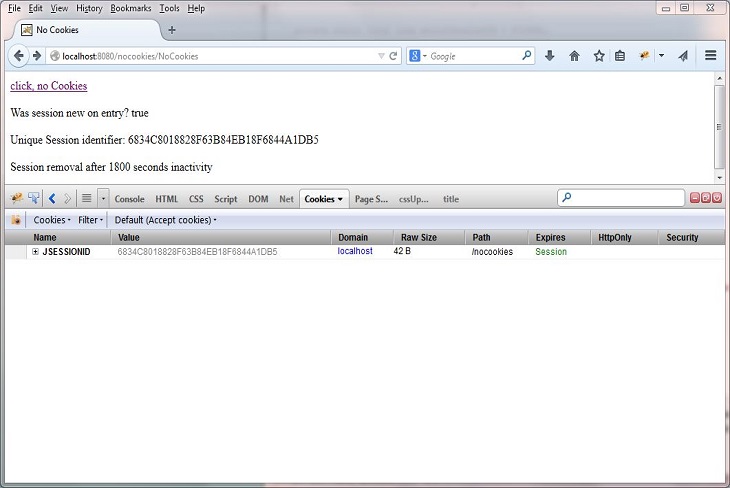
Task: Switch to the Net panel tab
Action: coord(286,199)
